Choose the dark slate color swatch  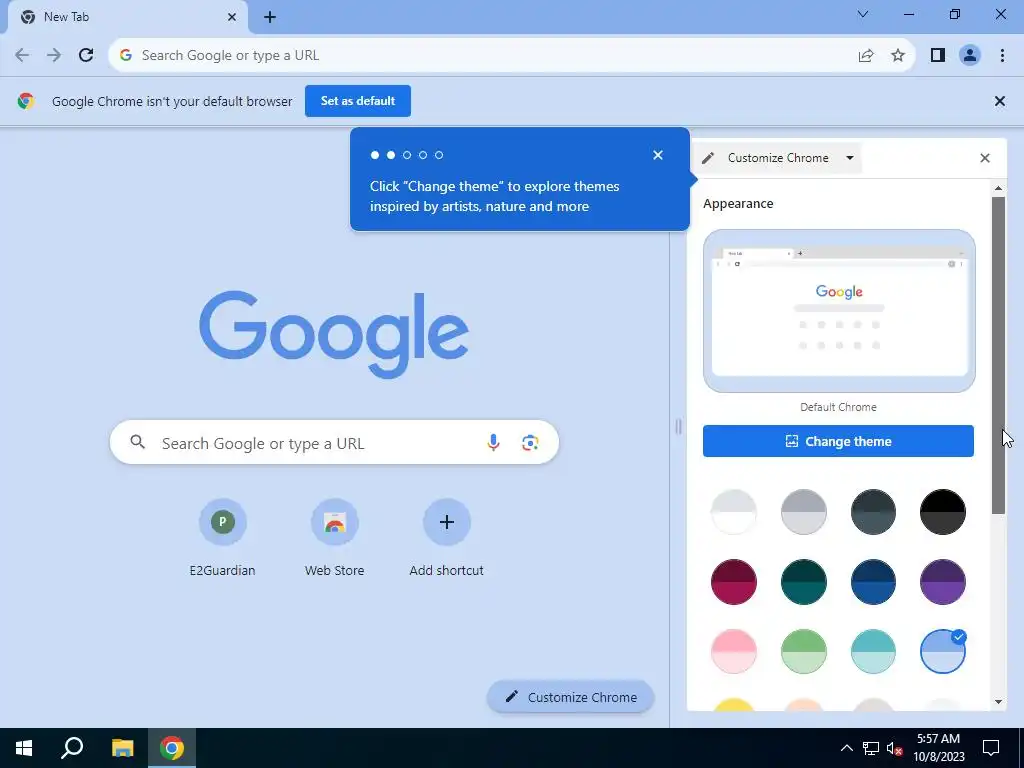click(873, 512)
